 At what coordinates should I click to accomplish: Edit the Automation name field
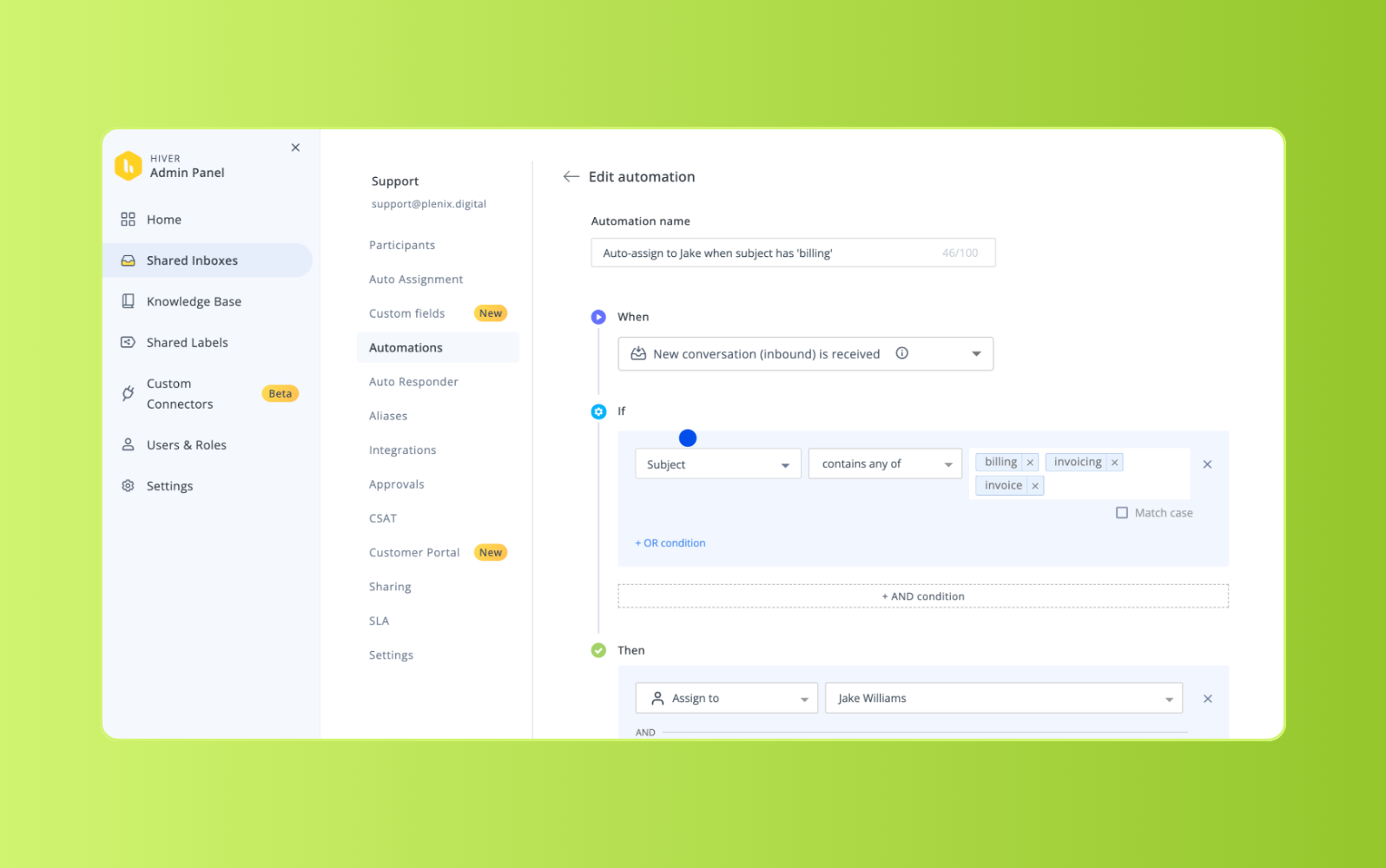tap(793, 253)
